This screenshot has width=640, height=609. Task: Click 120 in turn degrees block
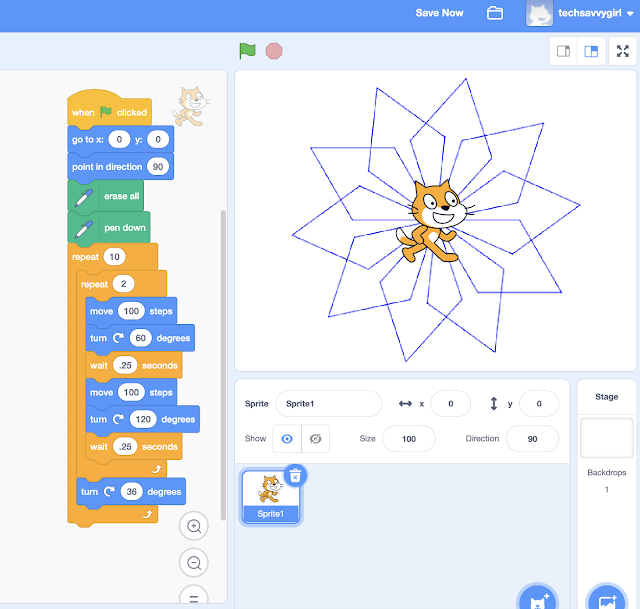143,419
